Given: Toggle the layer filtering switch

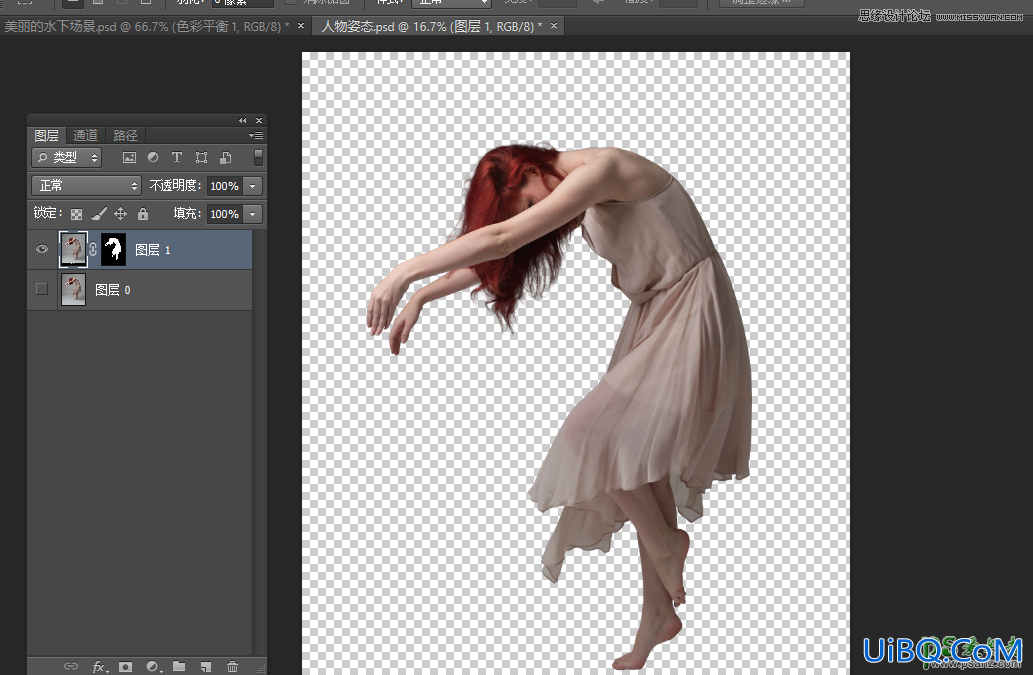Looking at the screenshot, I should click(258, 157).
